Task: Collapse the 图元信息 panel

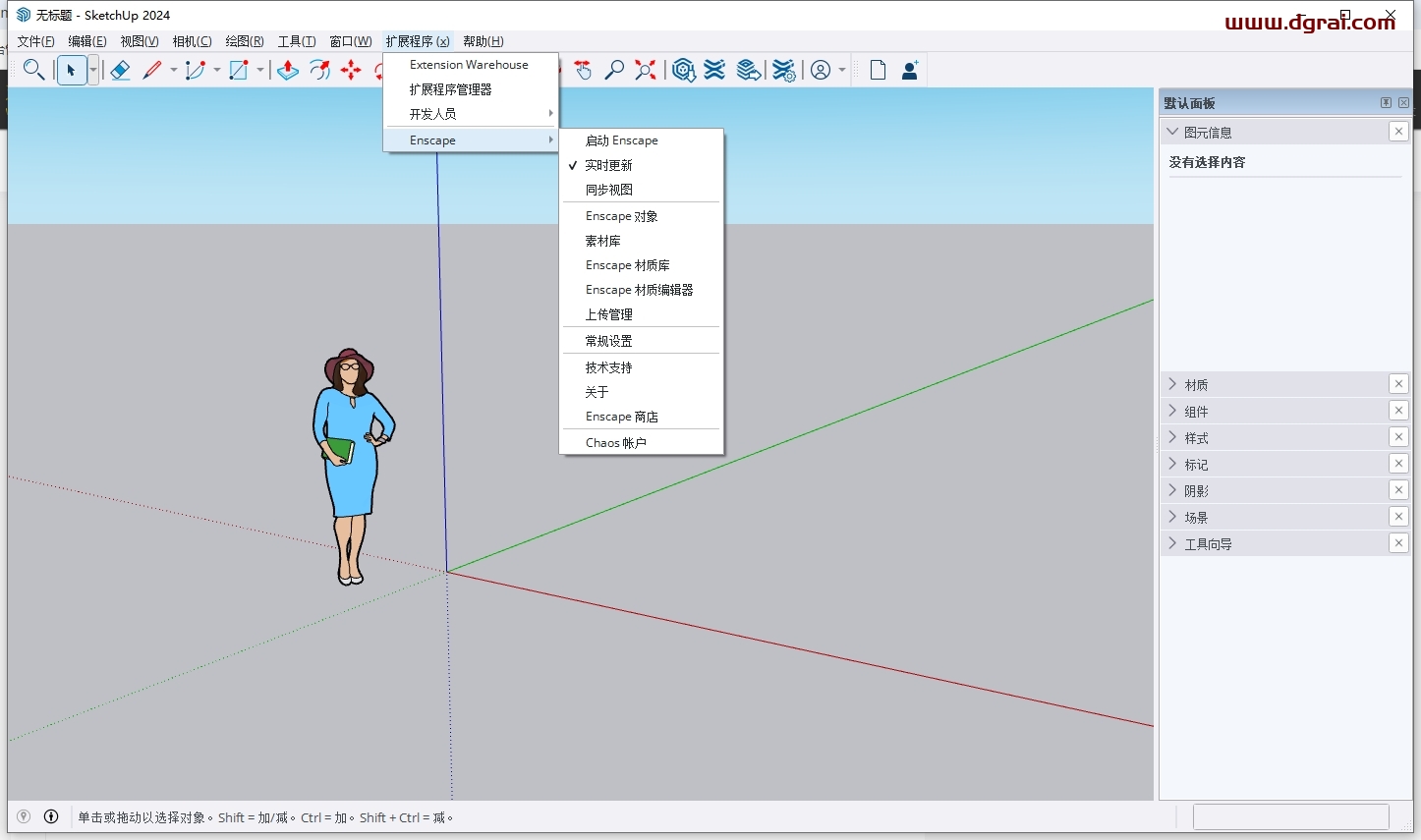Action: (x=1172, y=132)
